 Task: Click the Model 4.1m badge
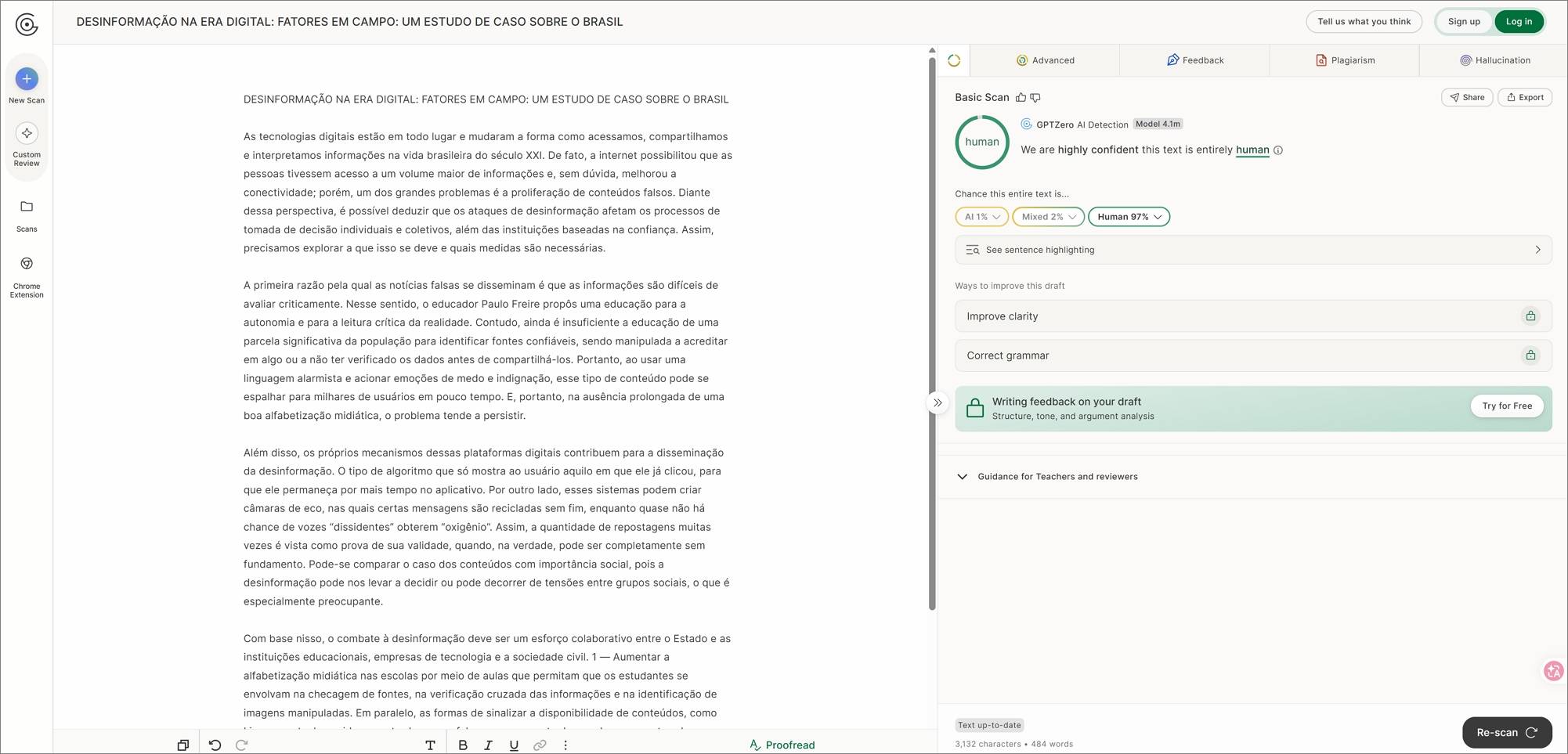tap(1158, 124)
